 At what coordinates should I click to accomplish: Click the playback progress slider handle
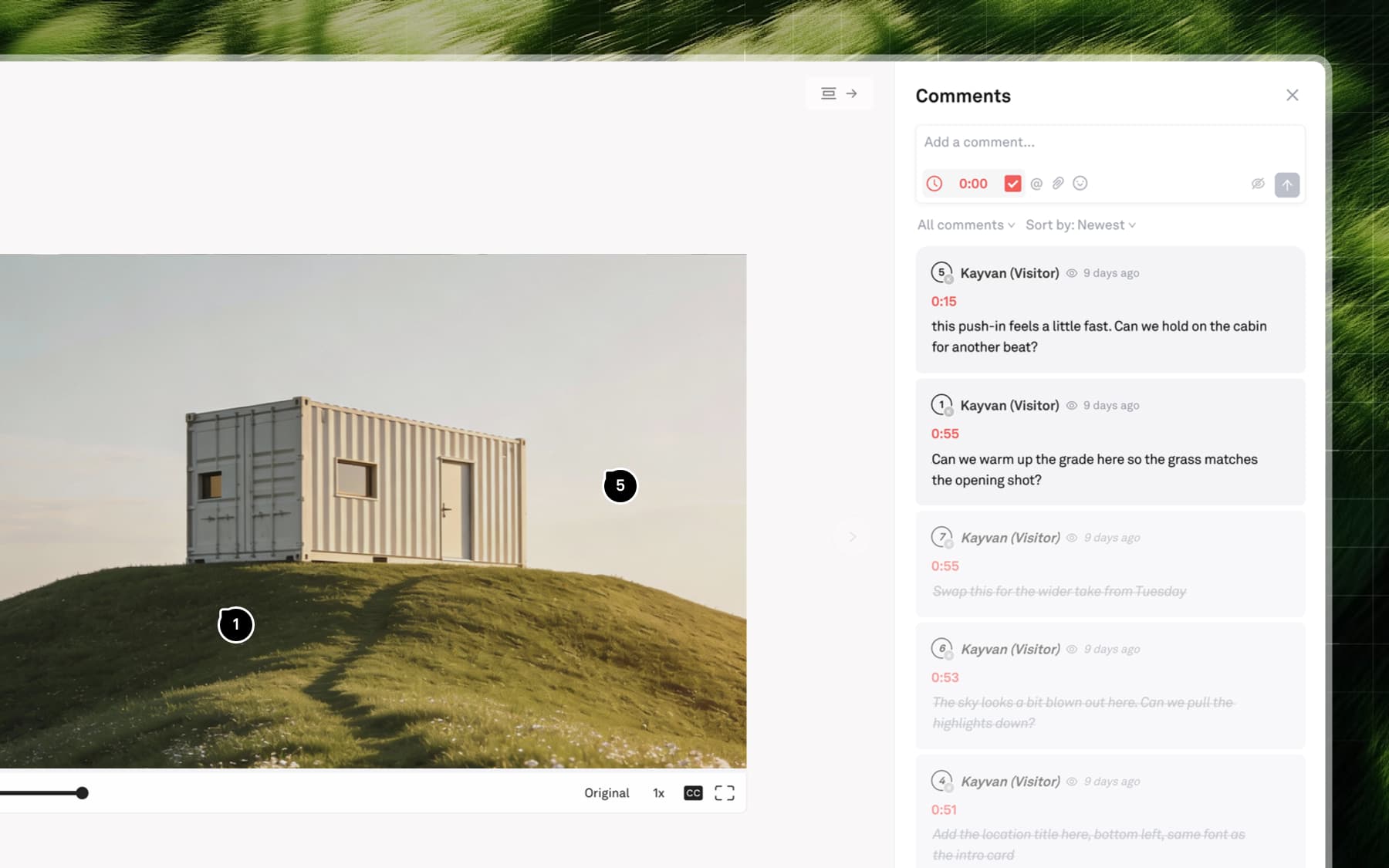83,793
